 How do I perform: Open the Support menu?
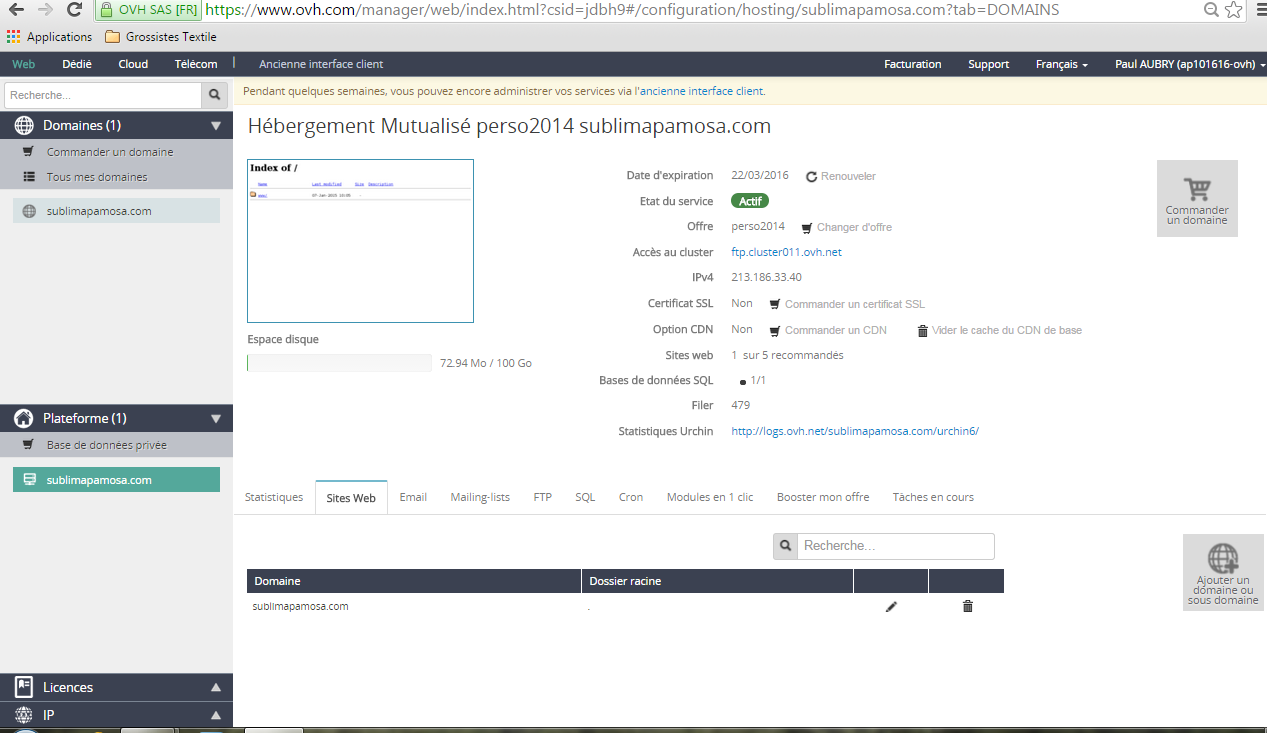(988, 64)
